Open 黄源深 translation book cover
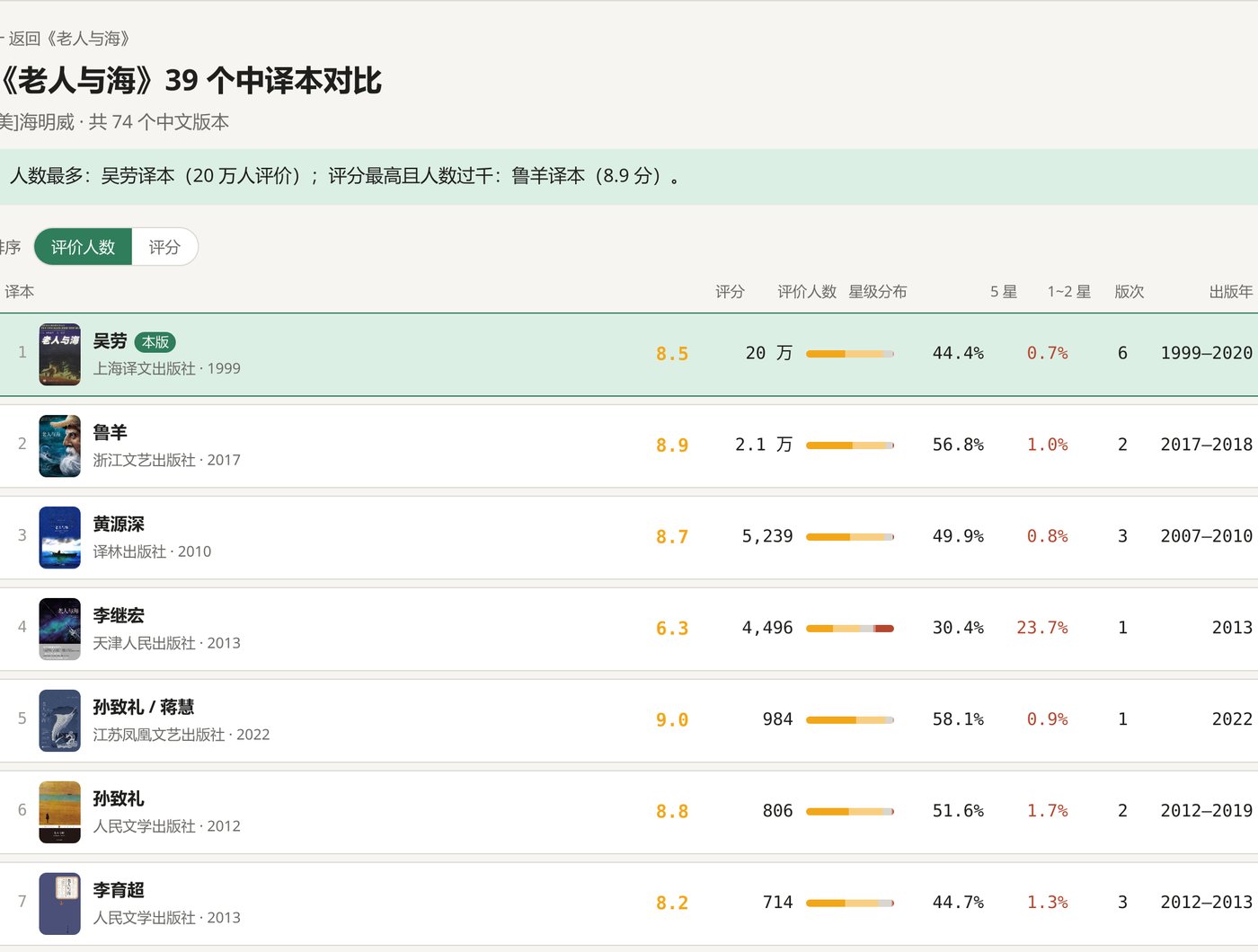Viewport: 1258px width, 952px height. (x=60, y=538)
